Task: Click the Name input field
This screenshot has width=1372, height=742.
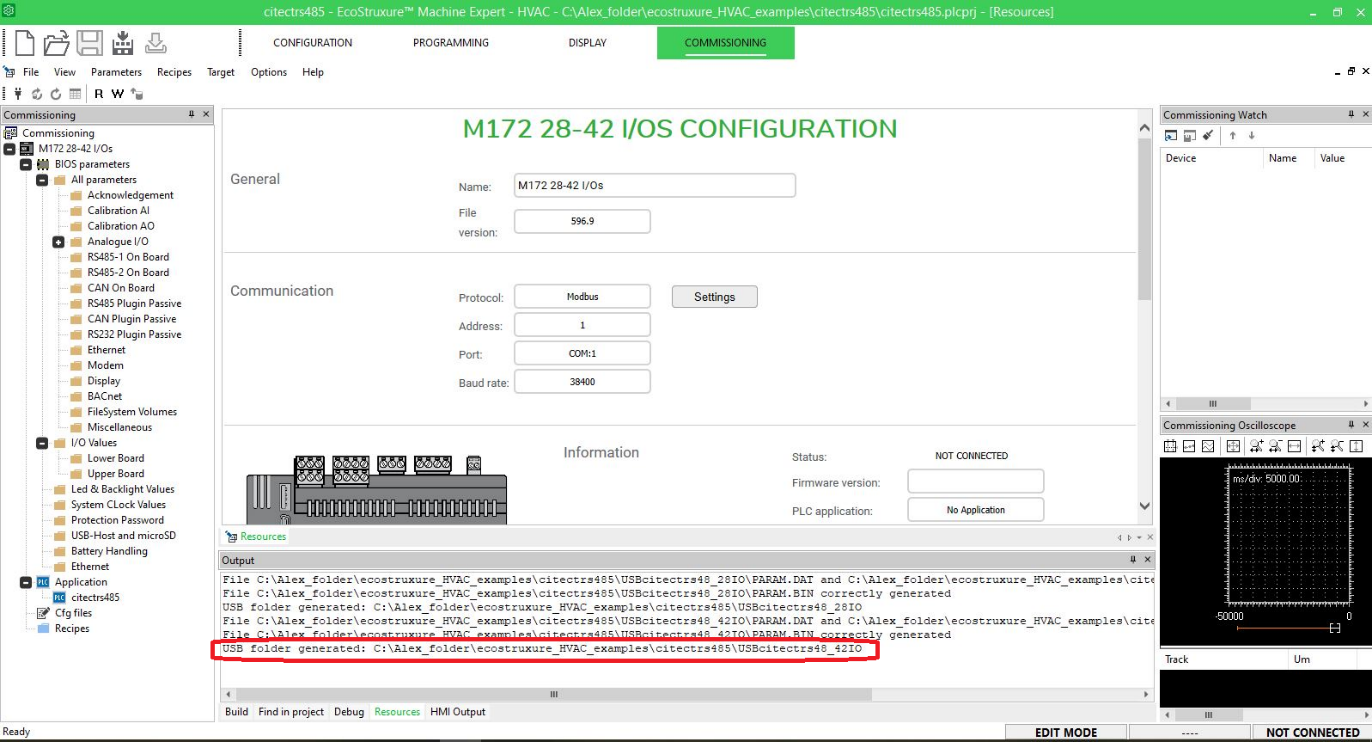Action: pos(655,185)
